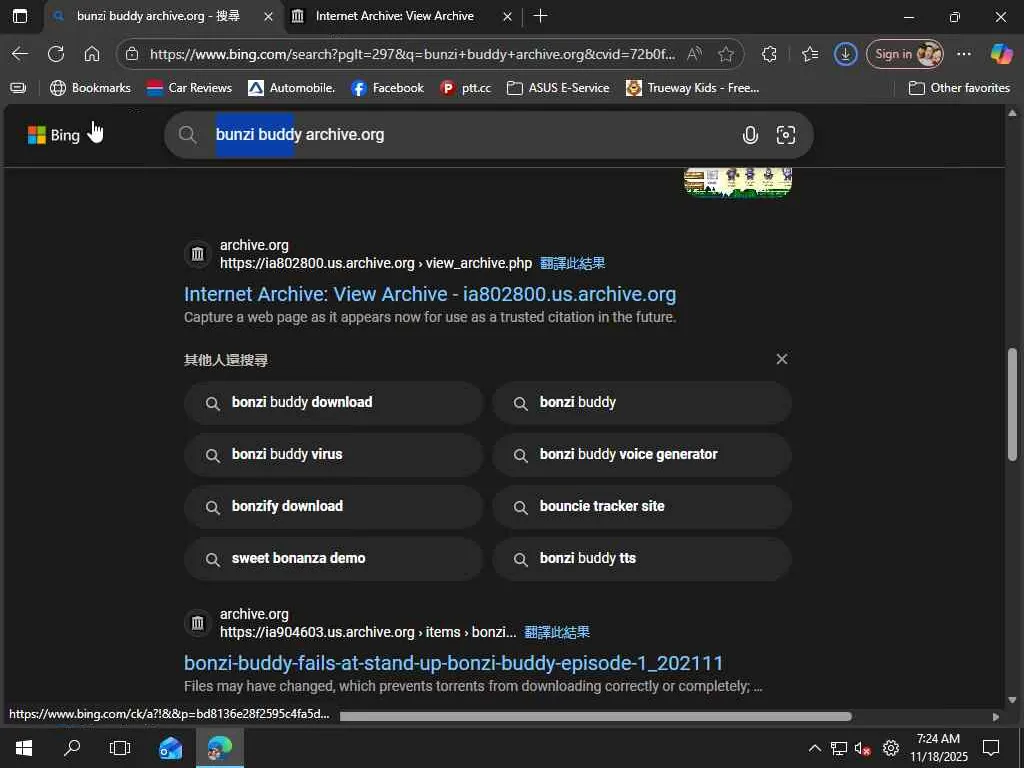1024x768 pixels.
Task: Click the ia802800 favicon of first result
Action: pos(198,254)
